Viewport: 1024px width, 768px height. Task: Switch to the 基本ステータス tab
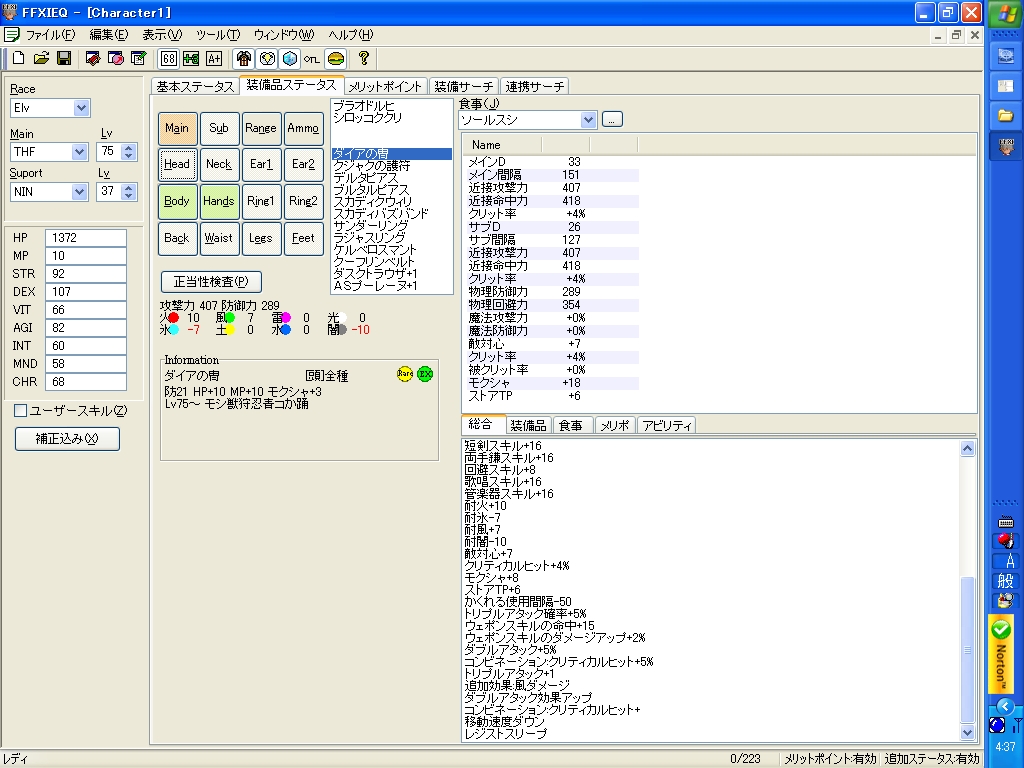[x=195, y=86]
